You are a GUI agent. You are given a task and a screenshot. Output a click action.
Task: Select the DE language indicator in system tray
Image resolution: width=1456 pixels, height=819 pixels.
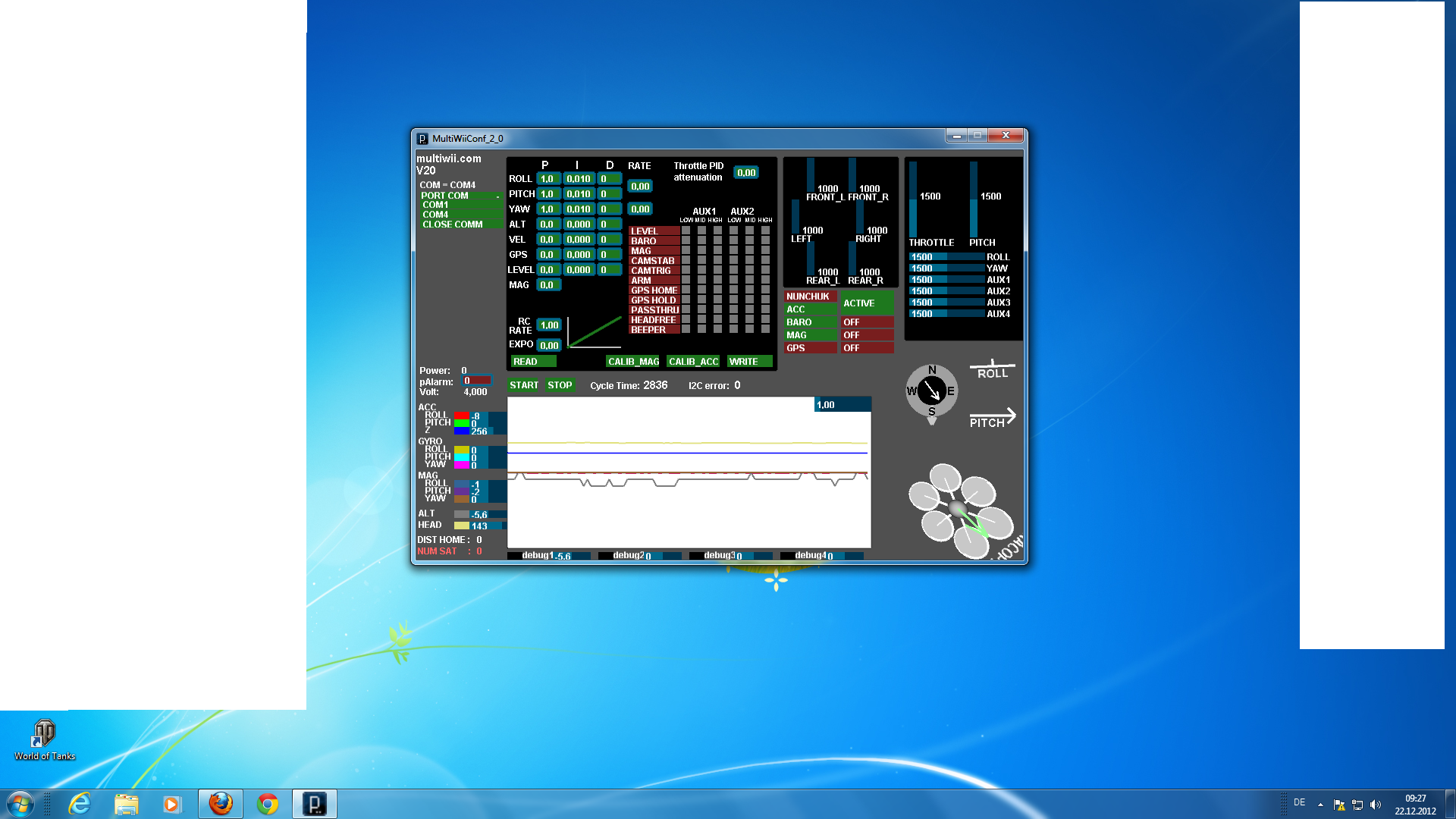[1299, 803]
